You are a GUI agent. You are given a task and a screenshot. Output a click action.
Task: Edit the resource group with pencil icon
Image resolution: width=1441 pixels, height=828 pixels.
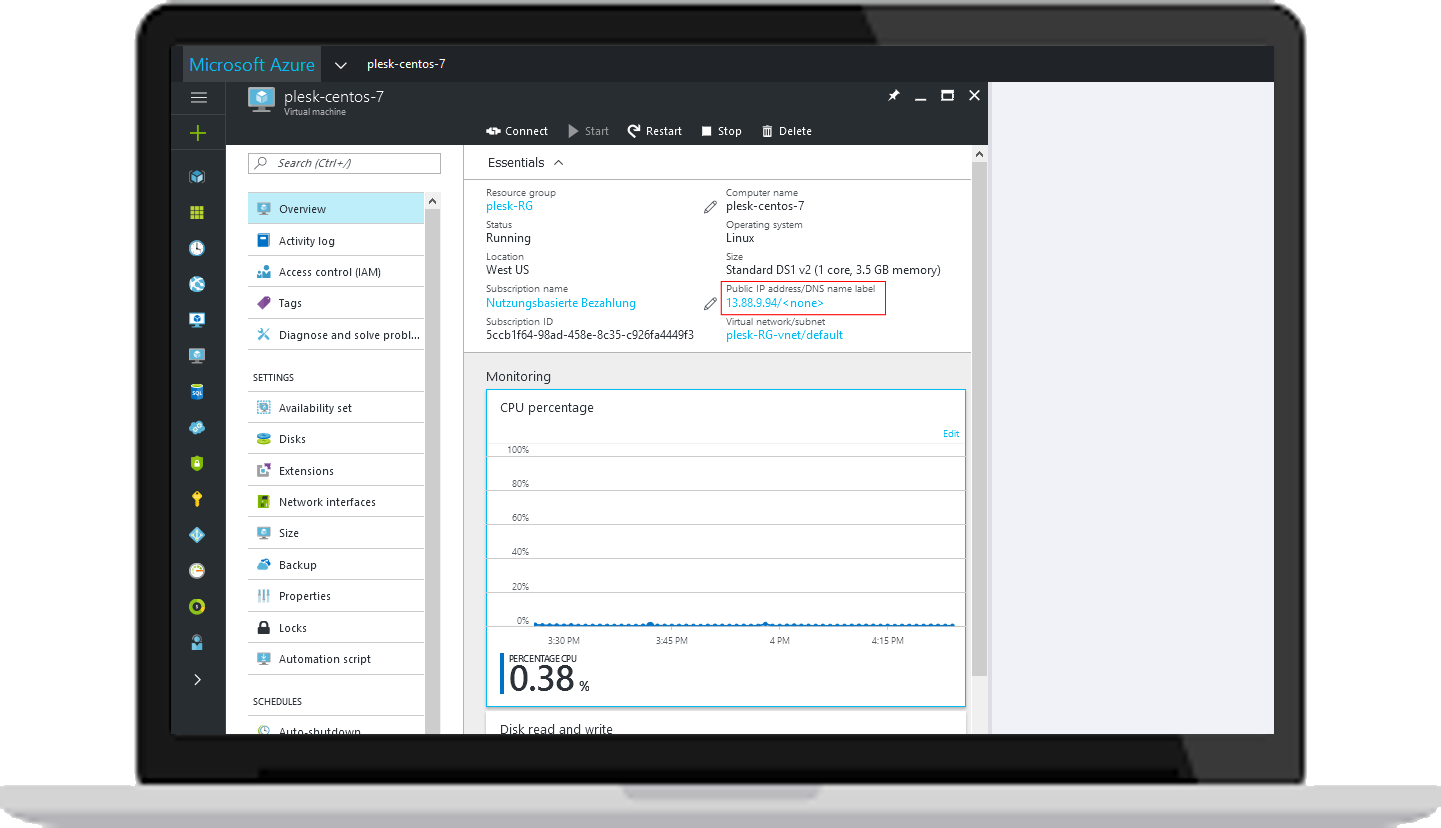click(x=710, y=206)
